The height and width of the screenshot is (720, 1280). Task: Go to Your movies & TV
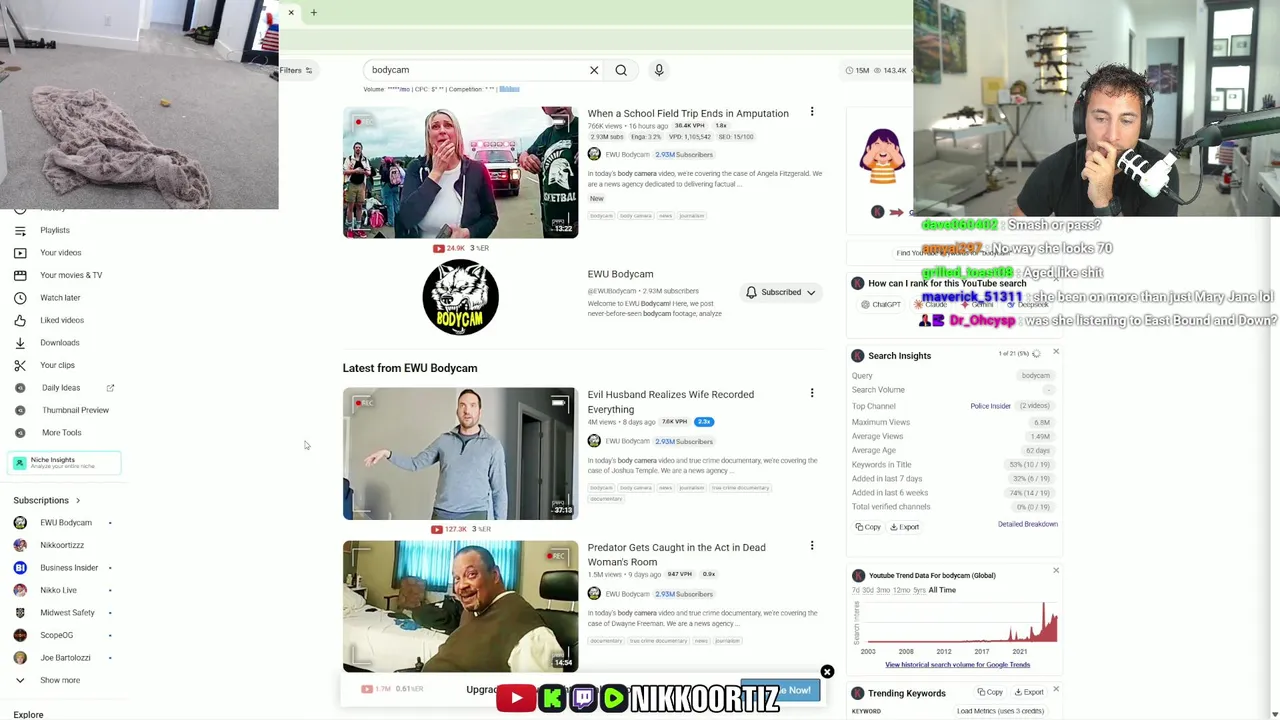(71, 275)
